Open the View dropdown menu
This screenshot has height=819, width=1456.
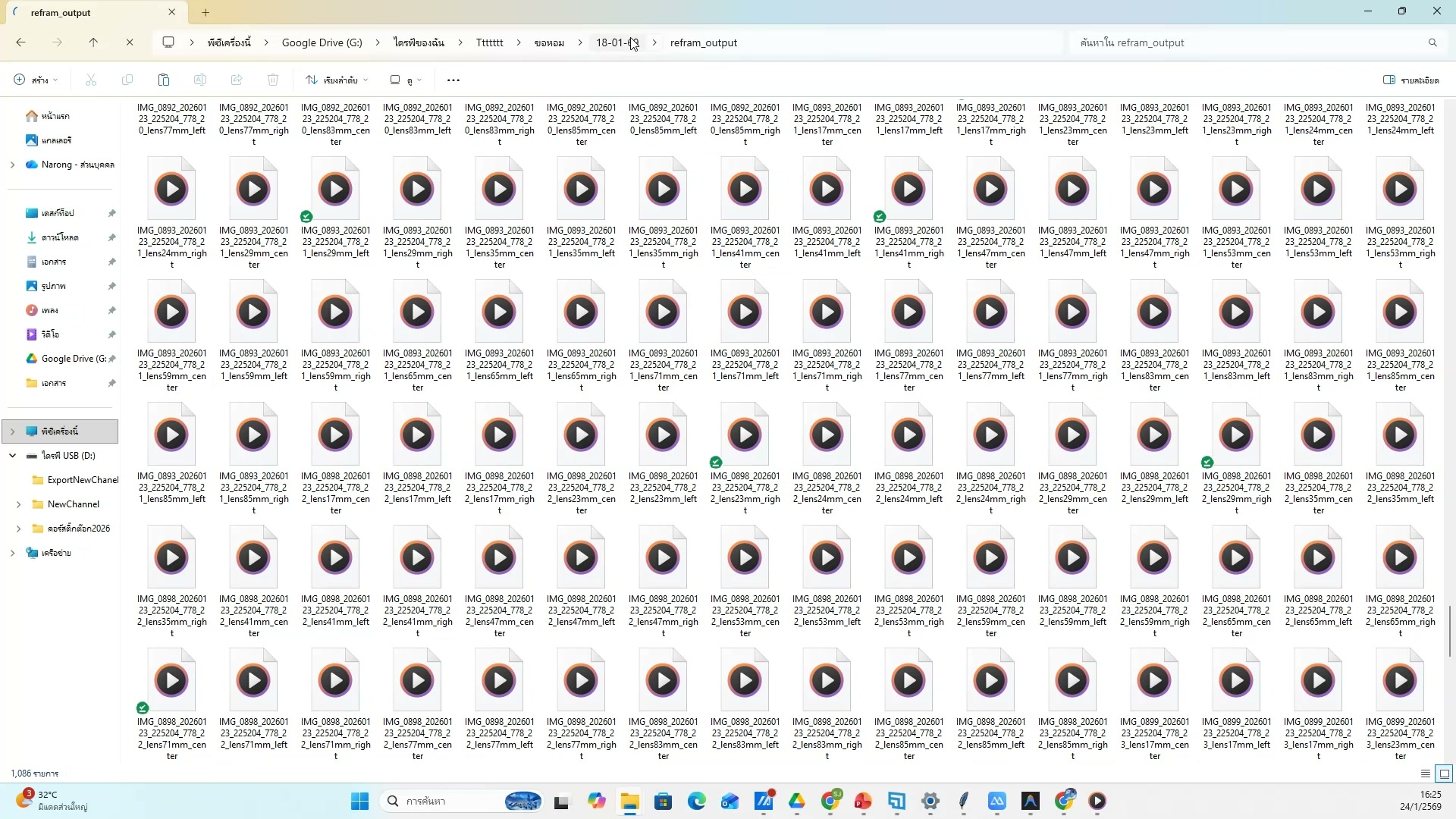(x=406, y=80)
